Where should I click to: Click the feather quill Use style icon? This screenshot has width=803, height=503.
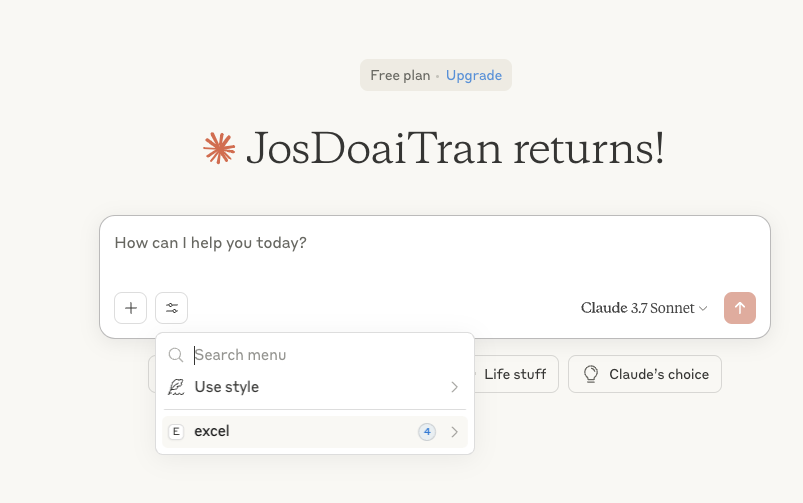tap(176, 387)
